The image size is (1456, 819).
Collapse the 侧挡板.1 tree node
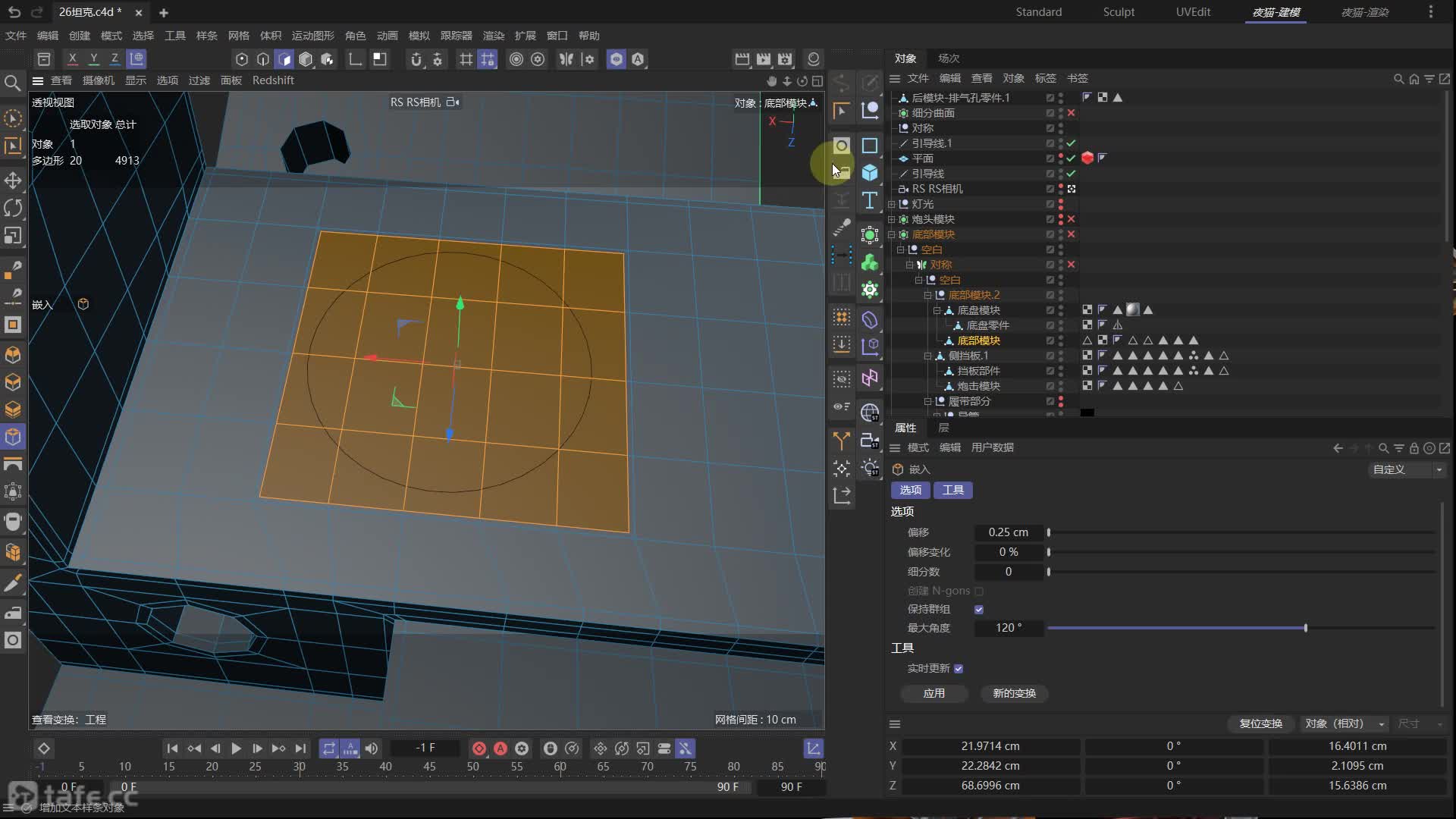click(927, 356)
